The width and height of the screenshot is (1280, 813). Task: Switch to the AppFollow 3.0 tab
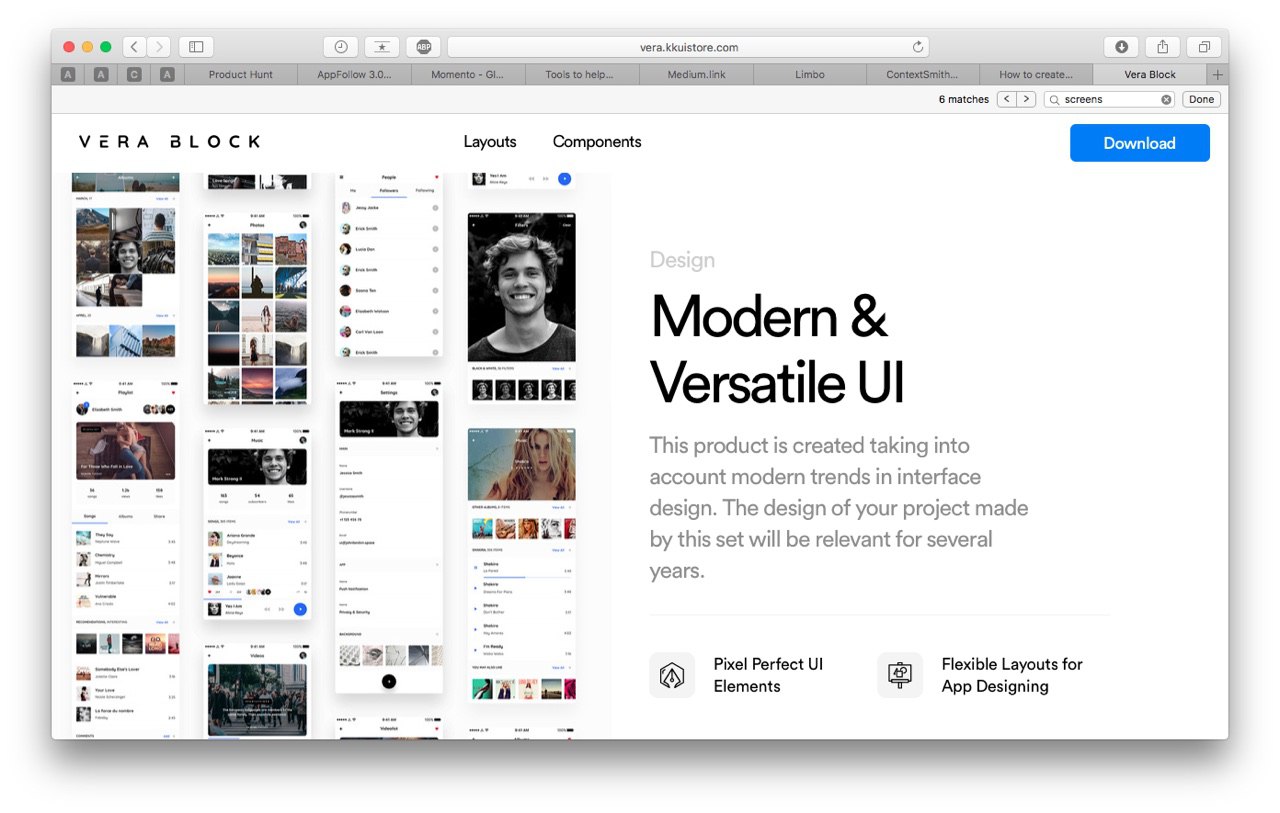(354, 75)
